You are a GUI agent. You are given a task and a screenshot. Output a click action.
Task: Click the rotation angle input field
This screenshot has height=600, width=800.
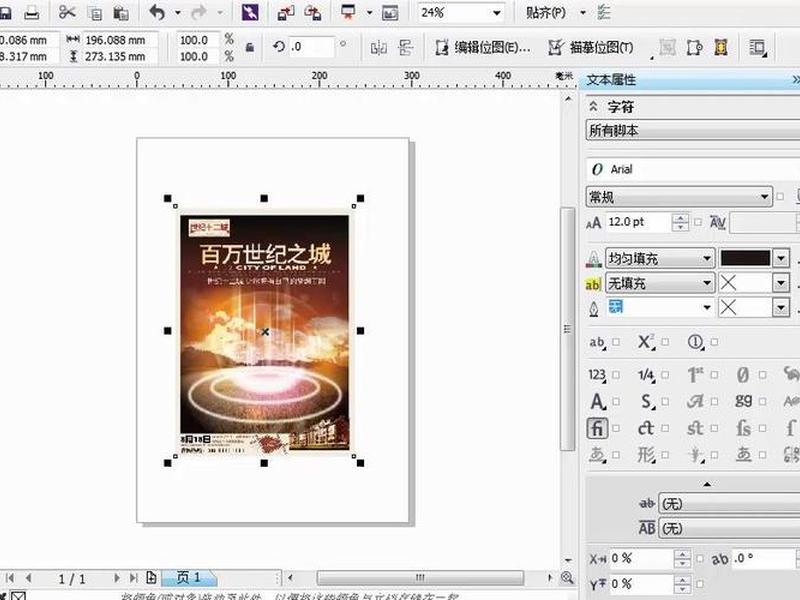pyautogui.click(x=312, y=47)
